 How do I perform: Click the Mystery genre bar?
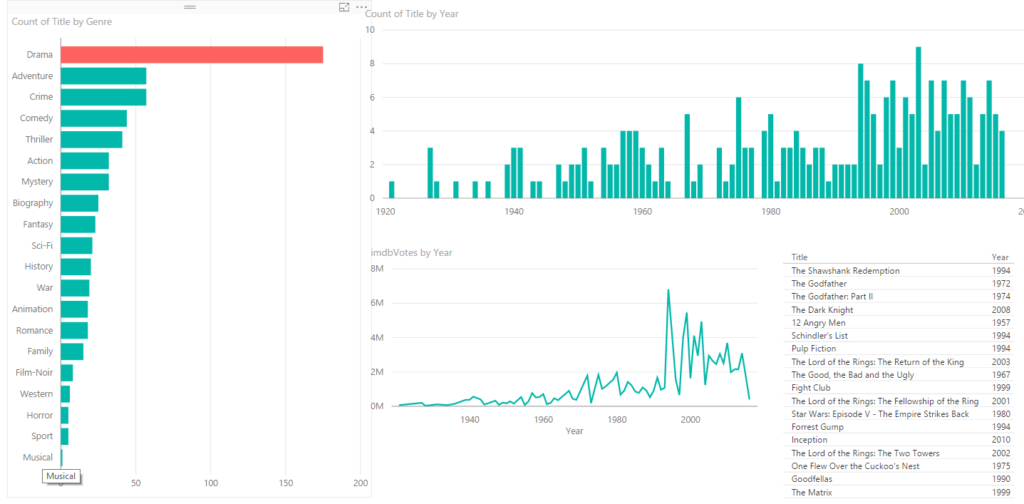tap(84, 182)
